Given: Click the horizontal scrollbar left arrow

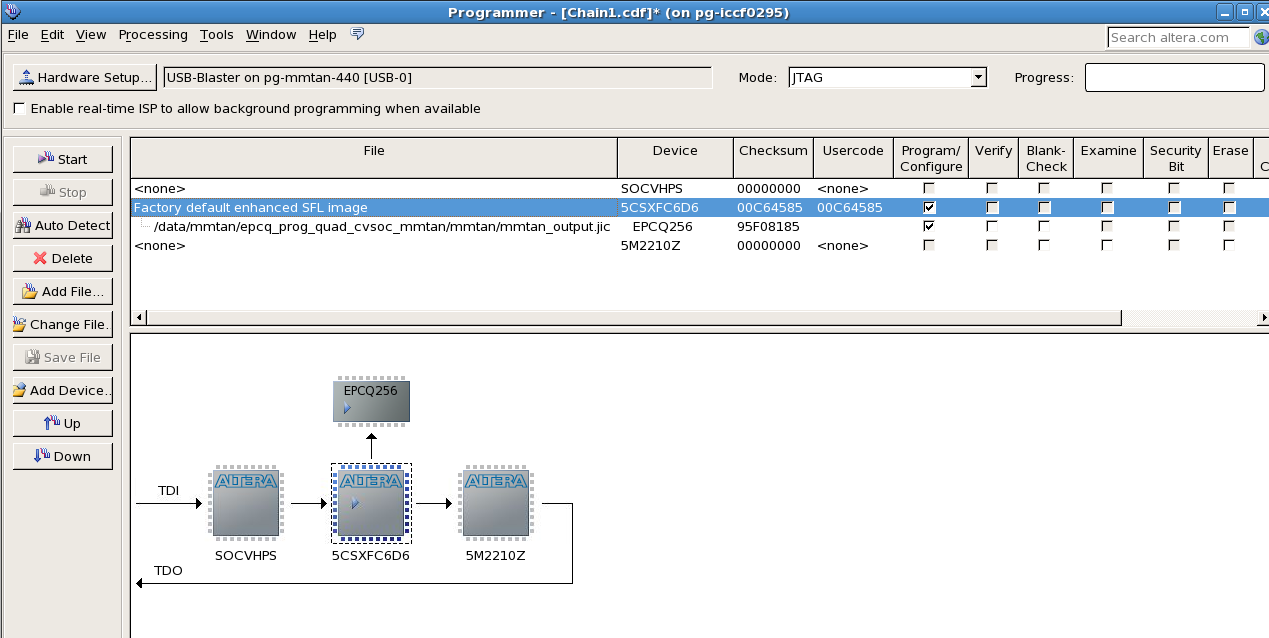Looking at the screenshot, I should (x=139, y=317).
